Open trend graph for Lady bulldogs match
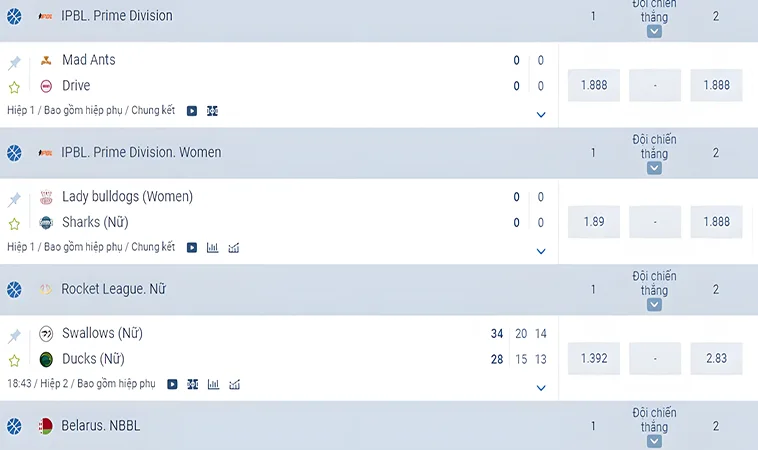 pyautogui.click(x=234, y=248)
